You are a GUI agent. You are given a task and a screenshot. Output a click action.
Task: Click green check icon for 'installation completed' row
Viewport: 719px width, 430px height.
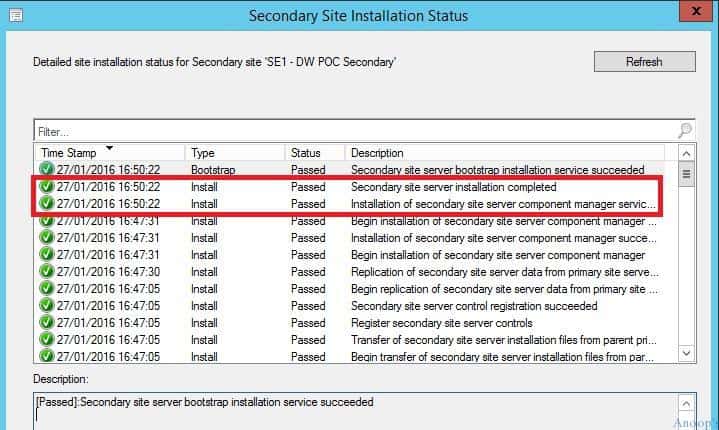click(x=46, y=187)
